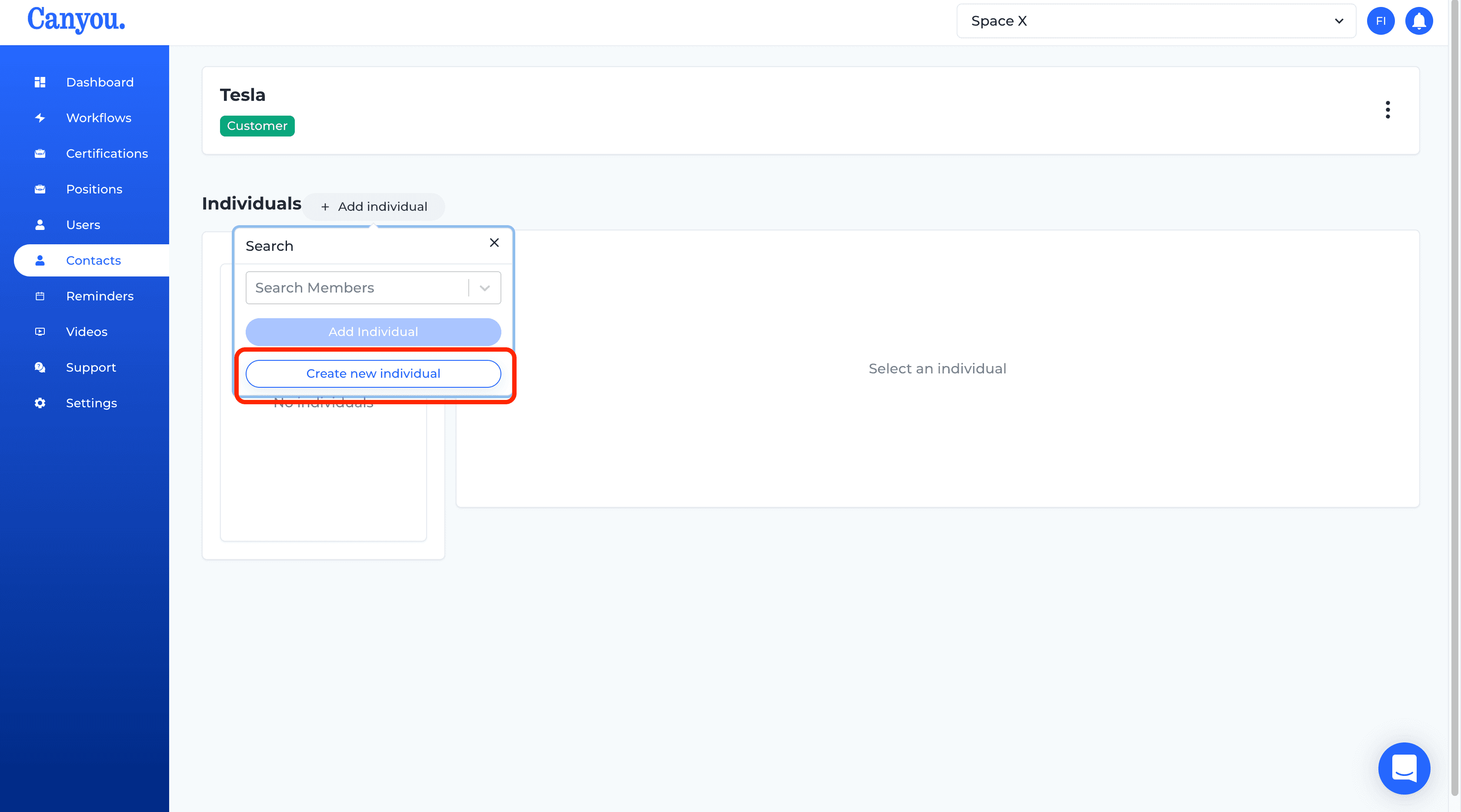Image resolution: width=1461 pixels, height=812 pixels.
Task: Click the Workflows lightning bolt icon
Action: pos(40,118)
